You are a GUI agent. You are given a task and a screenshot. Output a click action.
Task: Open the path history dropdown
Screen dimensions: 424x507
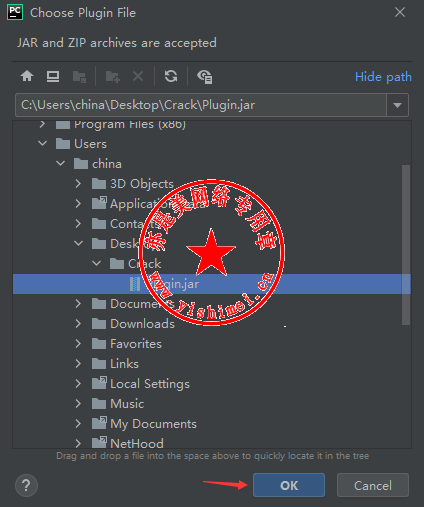tap(397, 105)
